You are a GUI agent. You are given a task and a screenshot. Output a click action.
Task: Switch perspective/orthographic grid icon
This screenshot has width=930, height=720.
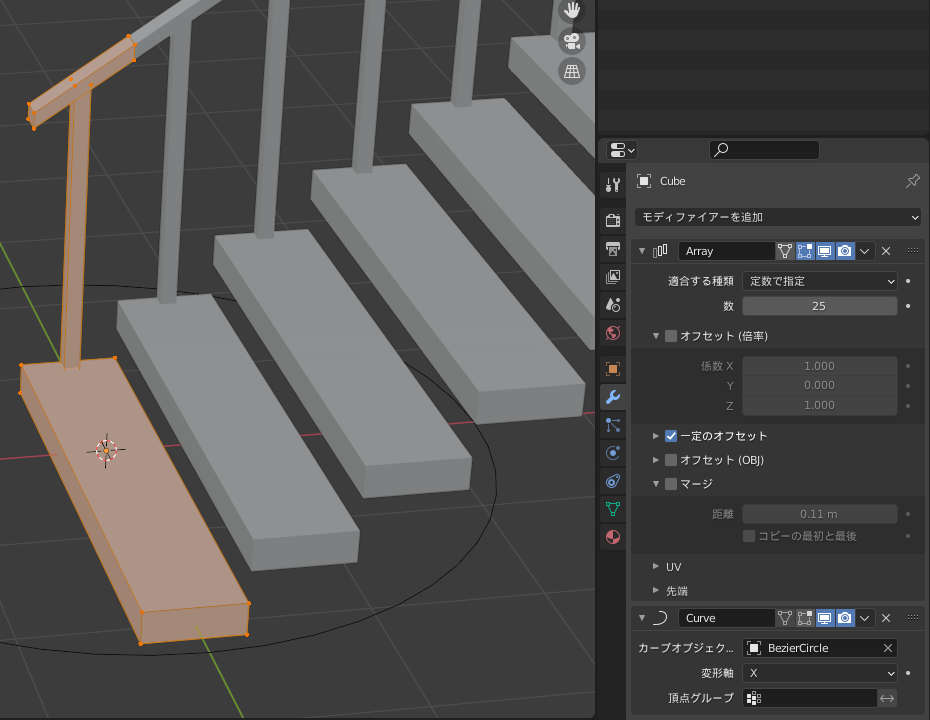pos(572,71)
